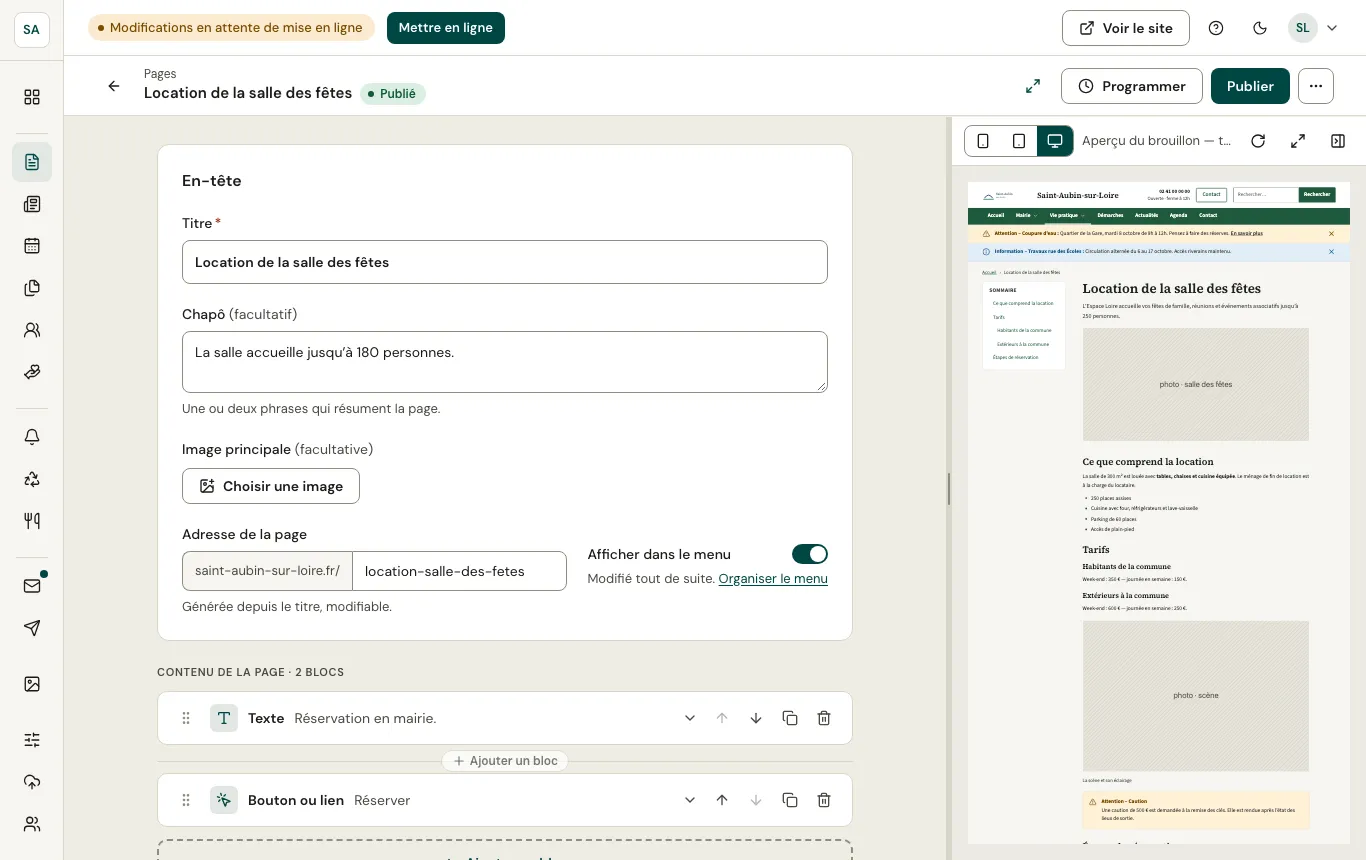Open Organiser le menu link

[773, 578]
